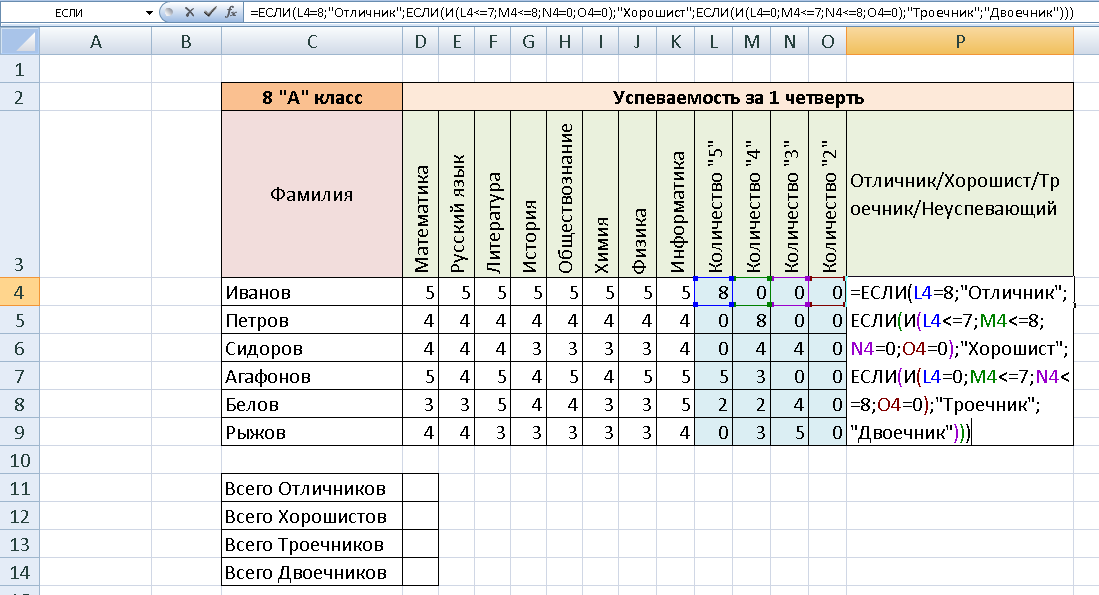The width and height of the screenshot is (1099, 595).
Task: Select the Успеваемость за 1 четверть header cell
Action: [737, 97]
